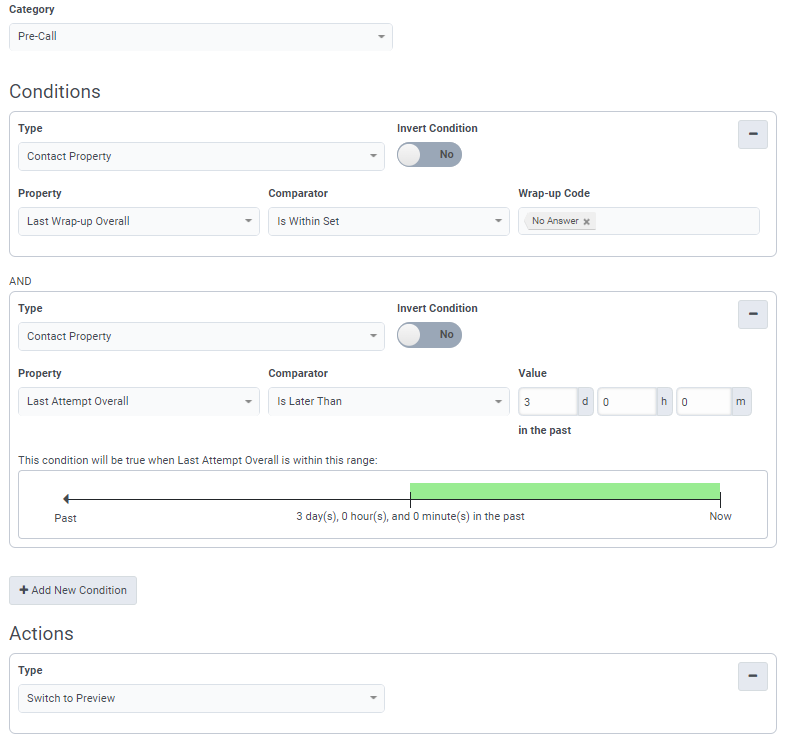Click the Add New Condition button
This screenshot has width=811, height=744.
[73, 590]
